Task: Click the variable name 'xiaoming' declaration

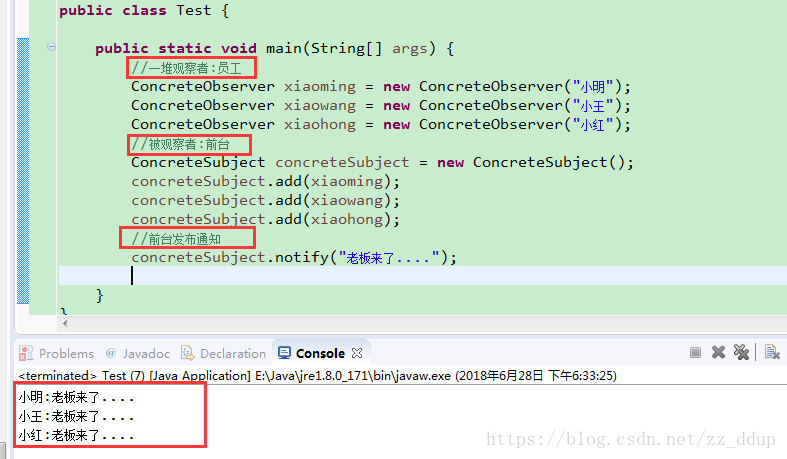Action: click(x=320, y=86)
